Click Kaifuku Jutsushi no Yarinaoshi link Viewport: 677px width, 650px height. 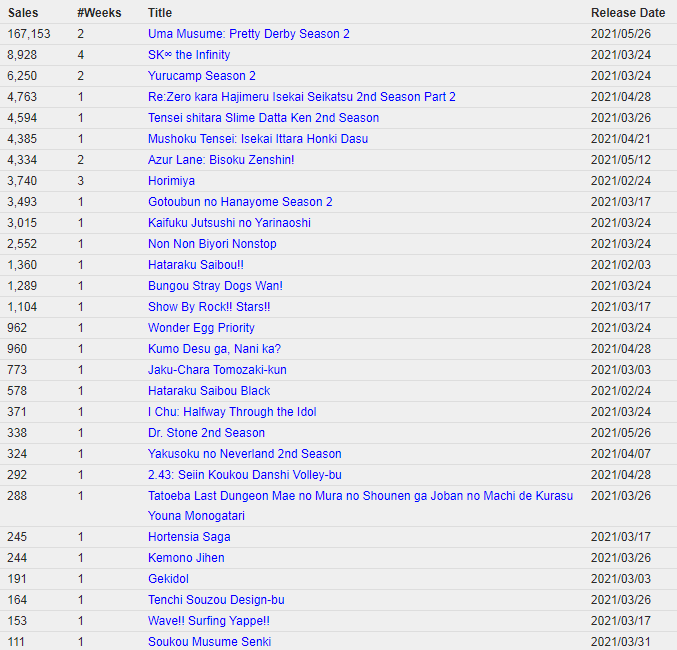(x=229, y=223)
